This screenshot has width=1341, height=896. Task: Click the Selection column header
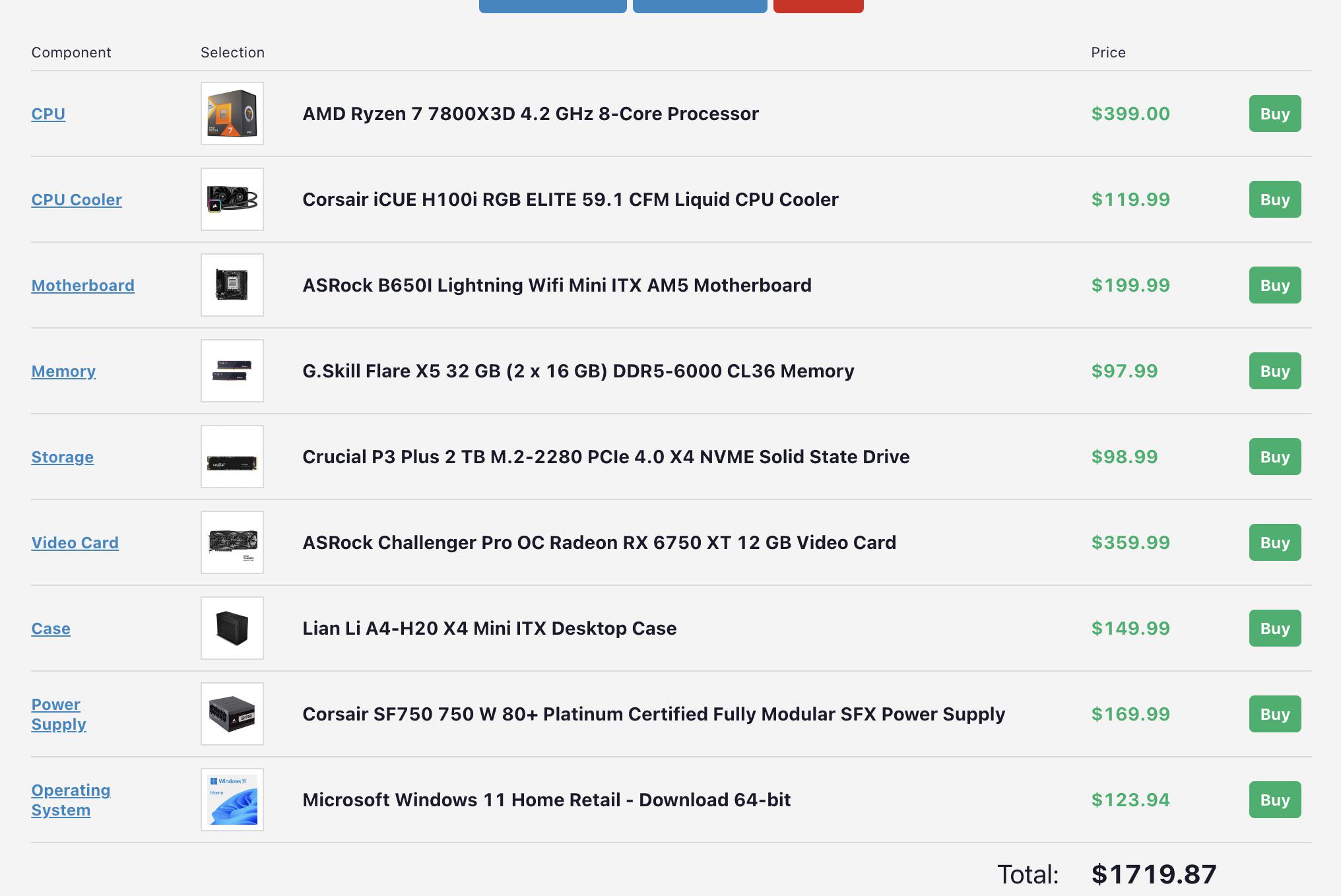point(232,52)
